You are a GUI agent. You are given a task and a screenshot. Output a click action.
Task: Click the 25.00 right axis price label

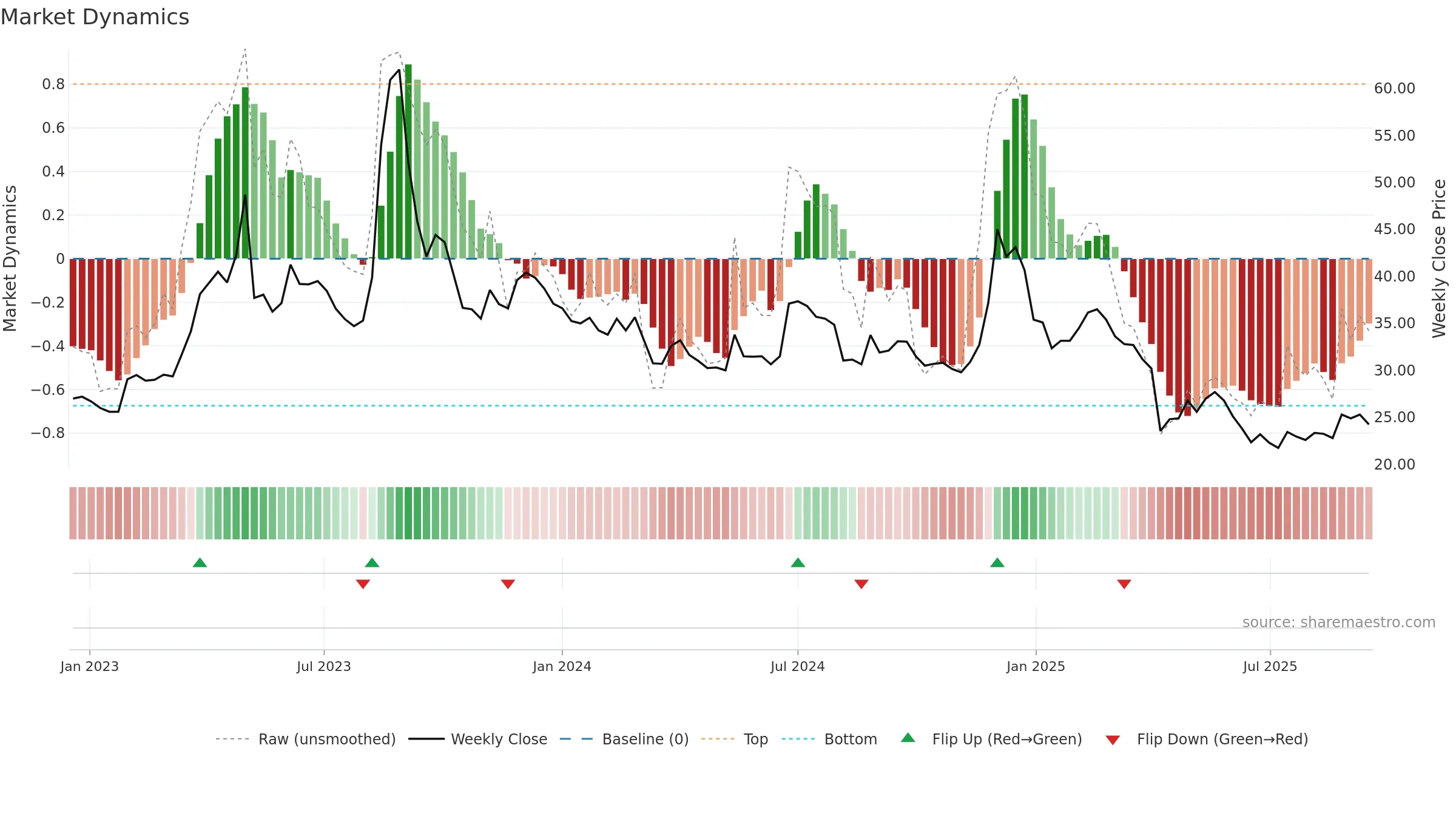tap(1395, 417)
